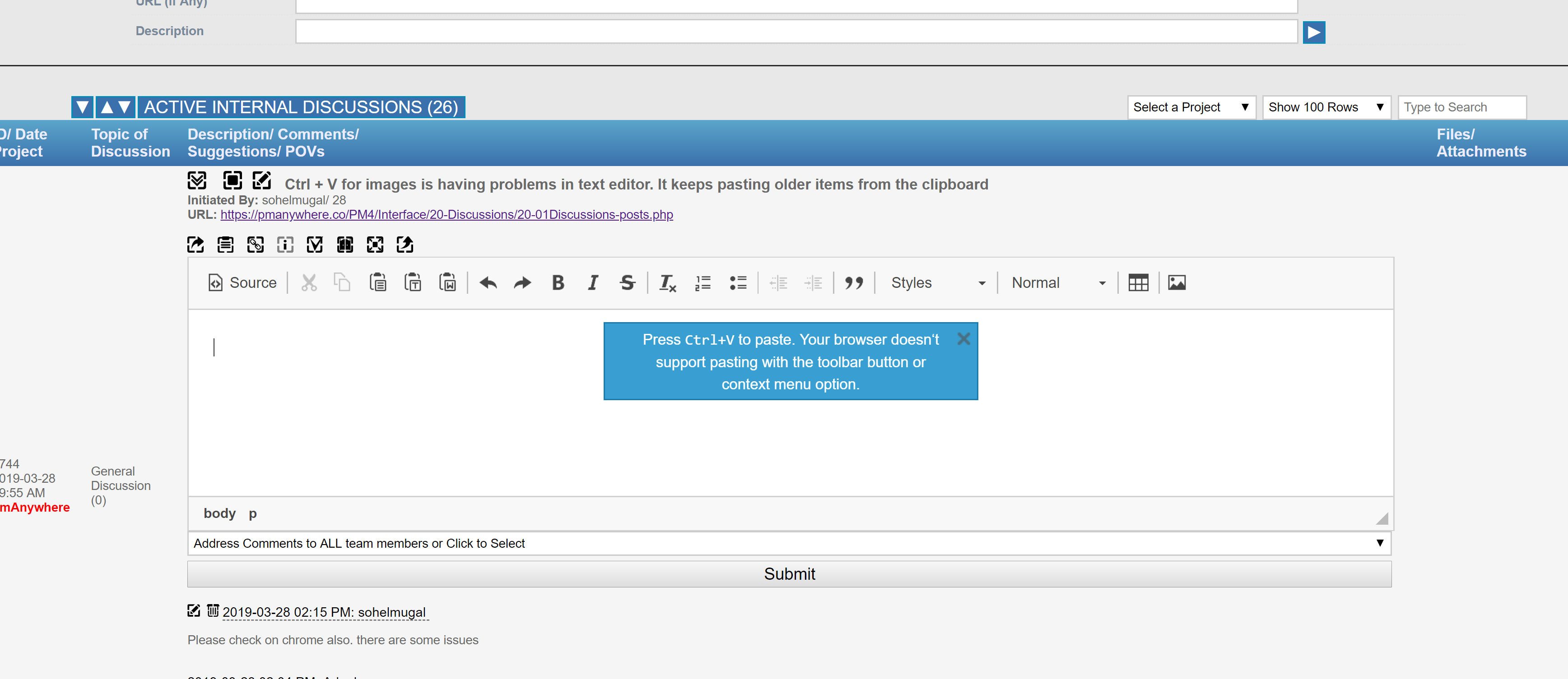Viewport: 1568px width, 679px height.
Task: Insert a numbered list
Action: pyautogui.click(x=703, y=283)
